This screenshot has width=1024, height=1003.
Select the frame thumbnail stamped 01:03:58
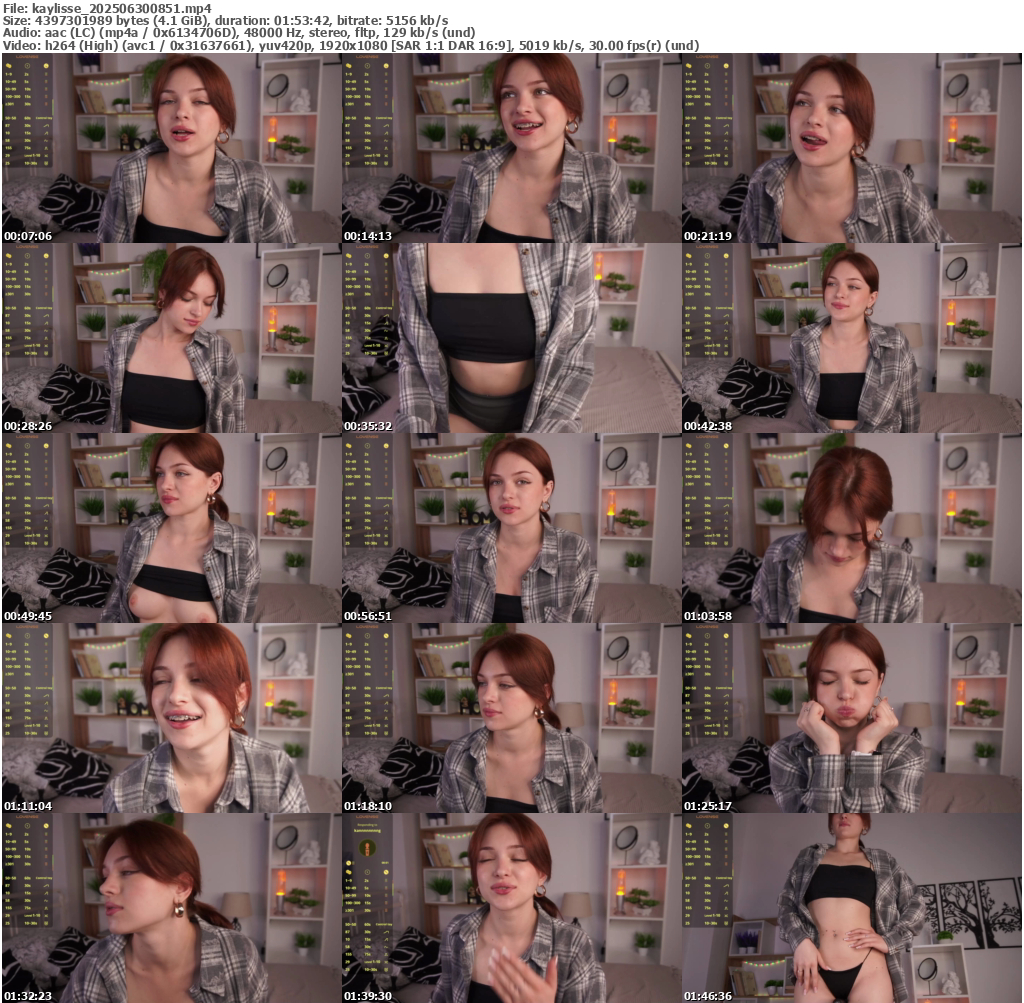[x=852, y=528]
